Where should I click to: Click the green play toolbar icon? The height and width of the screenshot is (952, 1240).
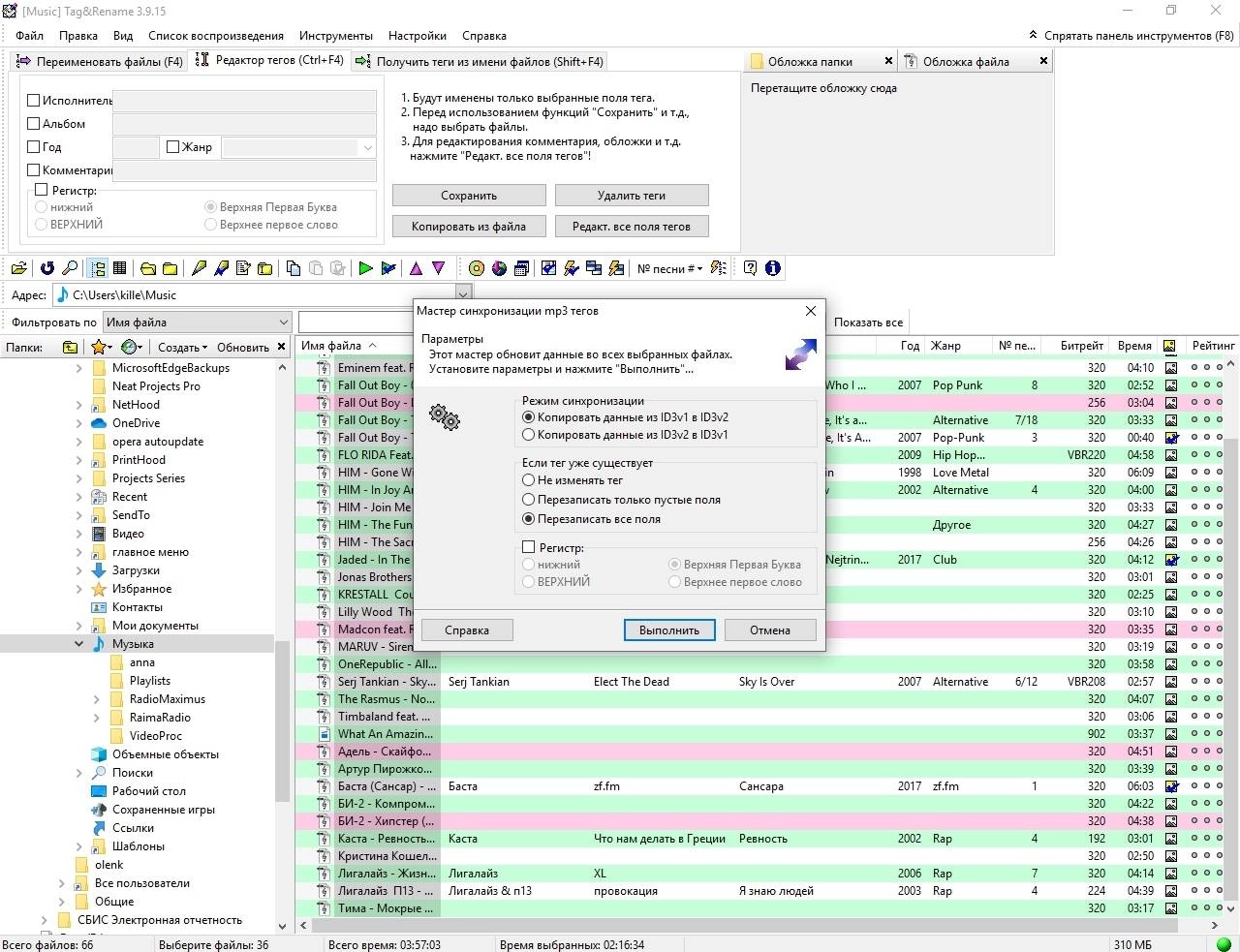coord(365,268)
